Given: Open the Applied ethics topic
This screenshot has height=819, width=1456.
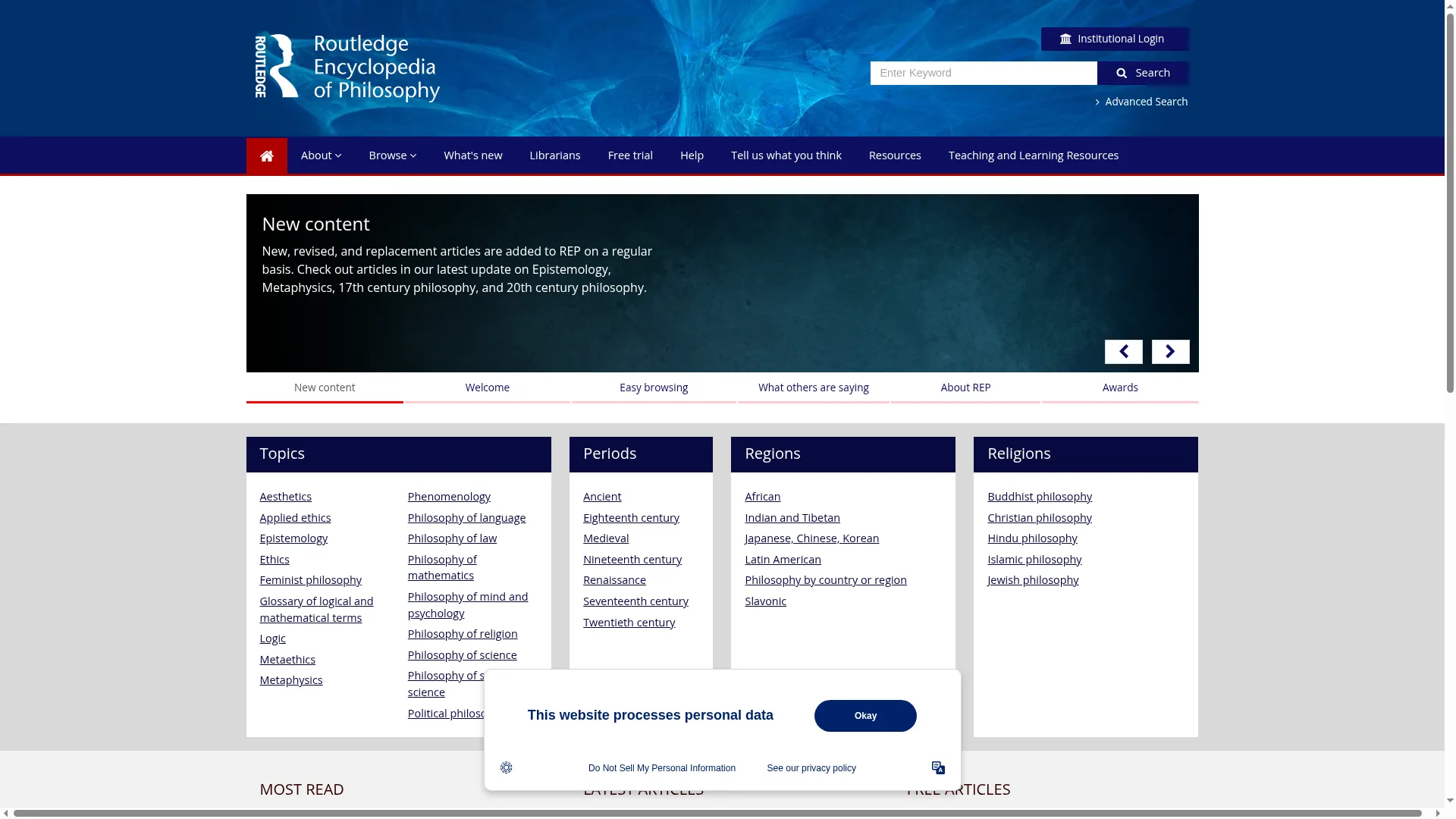Looking at the screenshot, I should tap(295, 518).
